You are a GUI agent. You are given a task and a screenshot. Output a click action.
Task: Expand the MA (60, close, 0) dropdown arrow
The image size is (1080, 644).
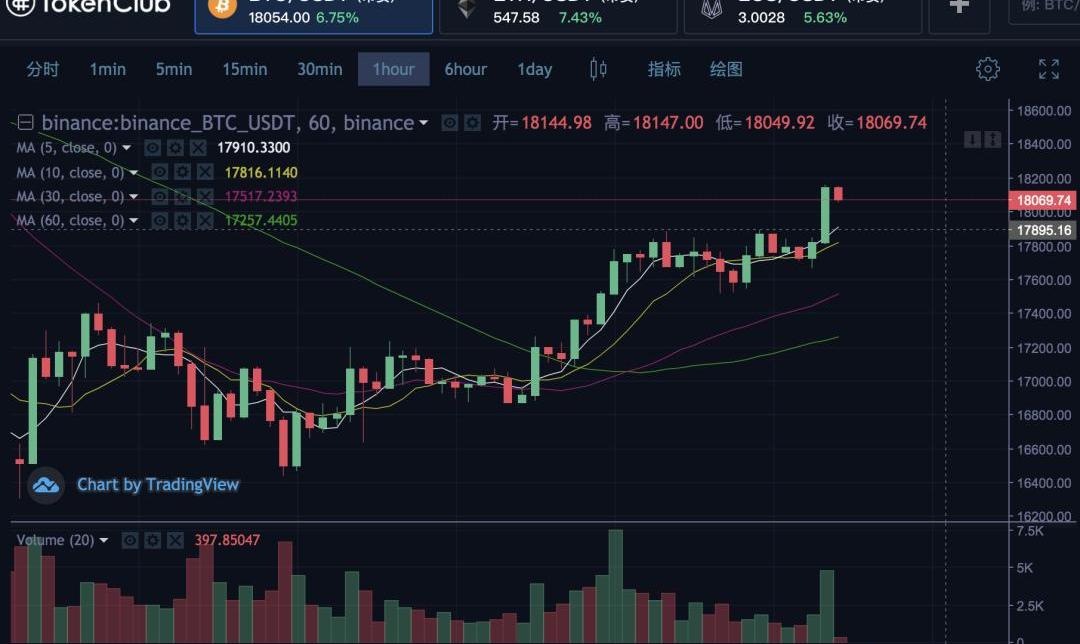(134, 220)
